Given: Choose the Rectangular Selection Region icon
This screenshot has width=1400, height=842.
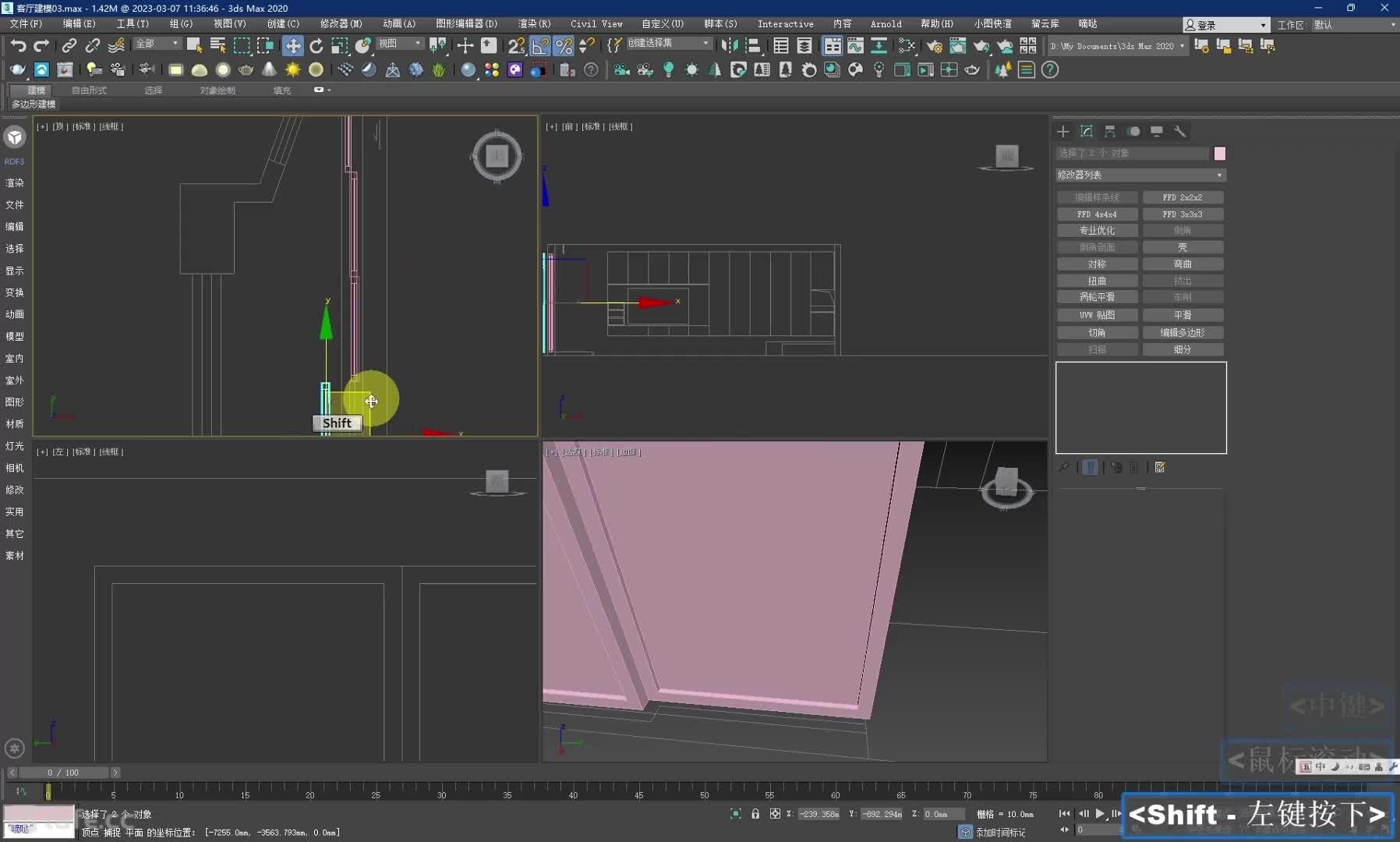Looking at the screenshot, I should coord(242,46).
